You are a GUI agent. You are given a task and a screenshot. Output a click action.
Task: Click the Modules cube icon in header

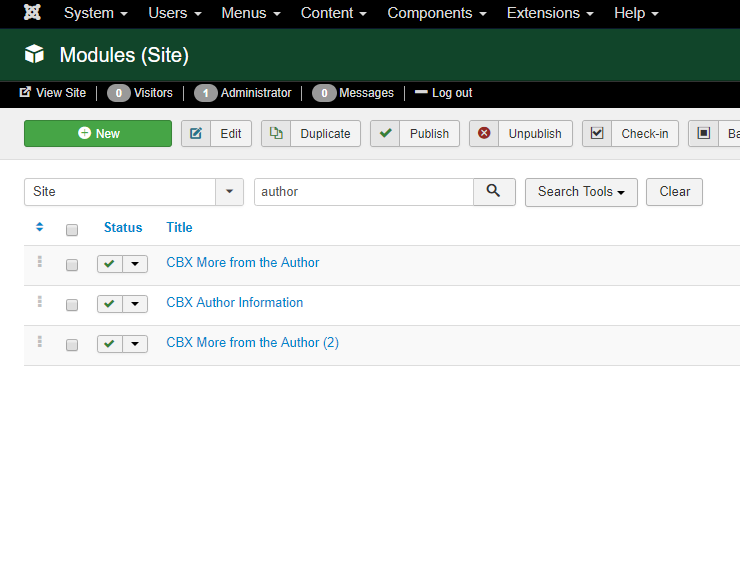[34, 54]
